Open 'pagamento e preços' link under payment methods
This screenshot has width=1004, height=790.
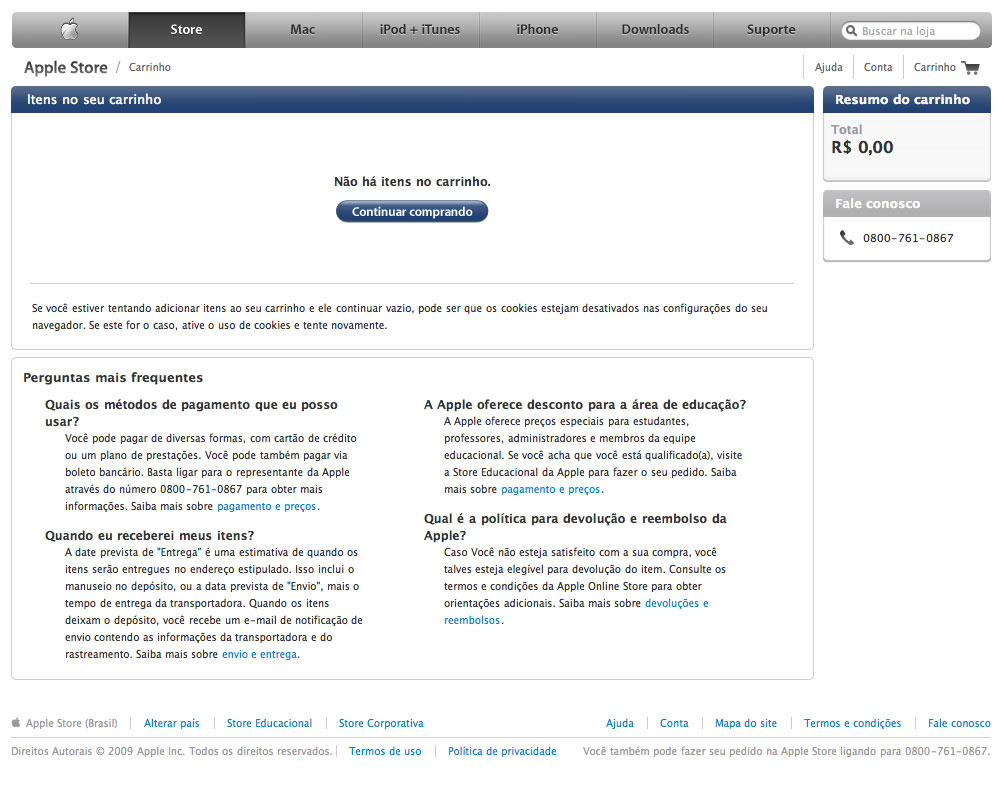tap(266, 506)
